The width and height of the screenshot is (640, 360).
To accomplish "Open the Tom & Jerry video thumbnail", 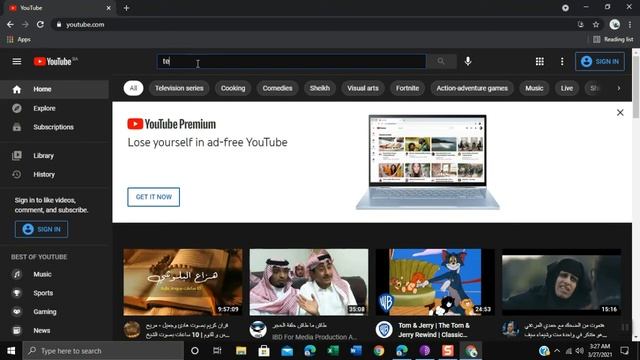I will [x=435, y=282].
